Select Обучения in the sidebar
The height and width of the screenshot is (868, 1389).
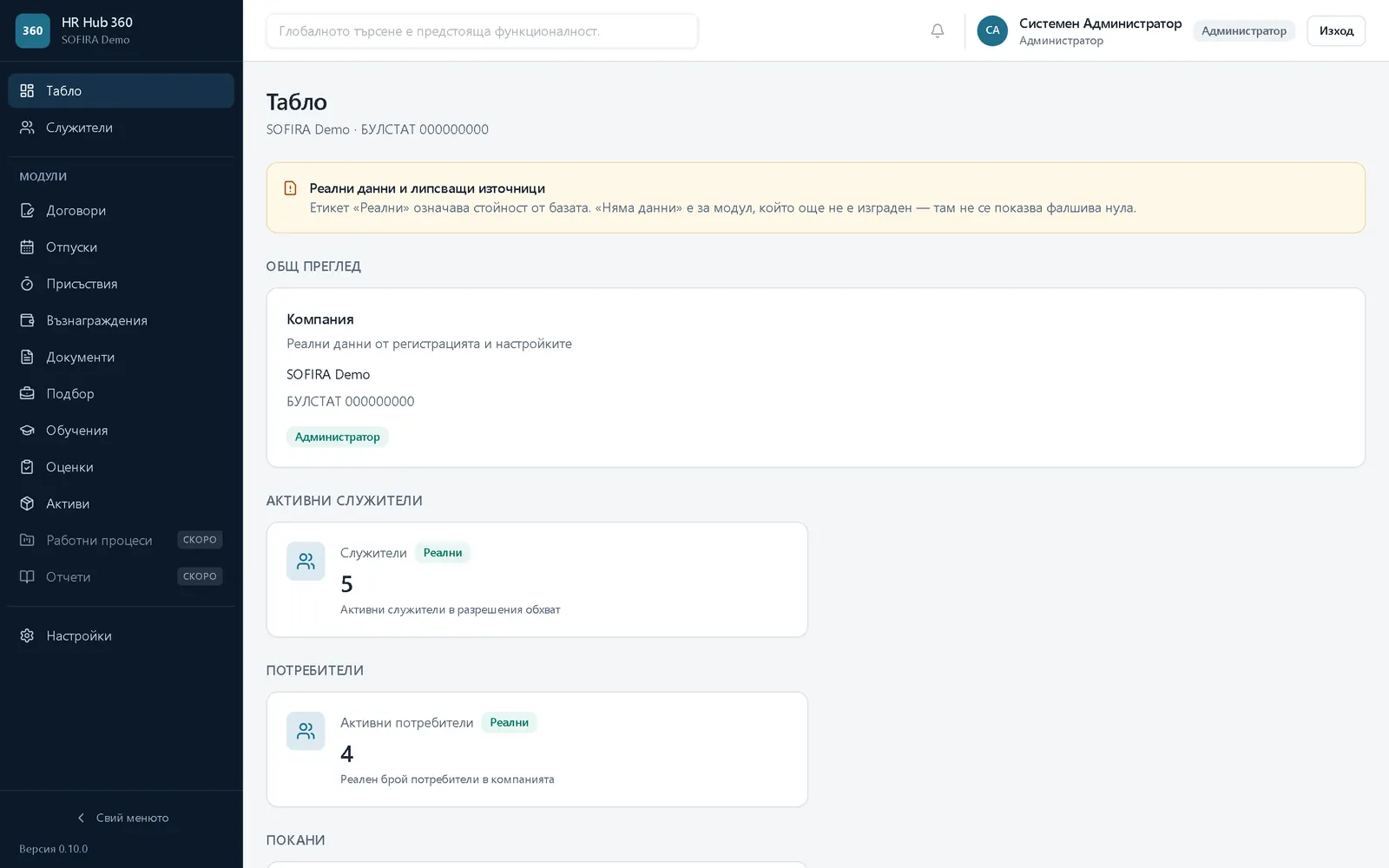click(121, 431)
